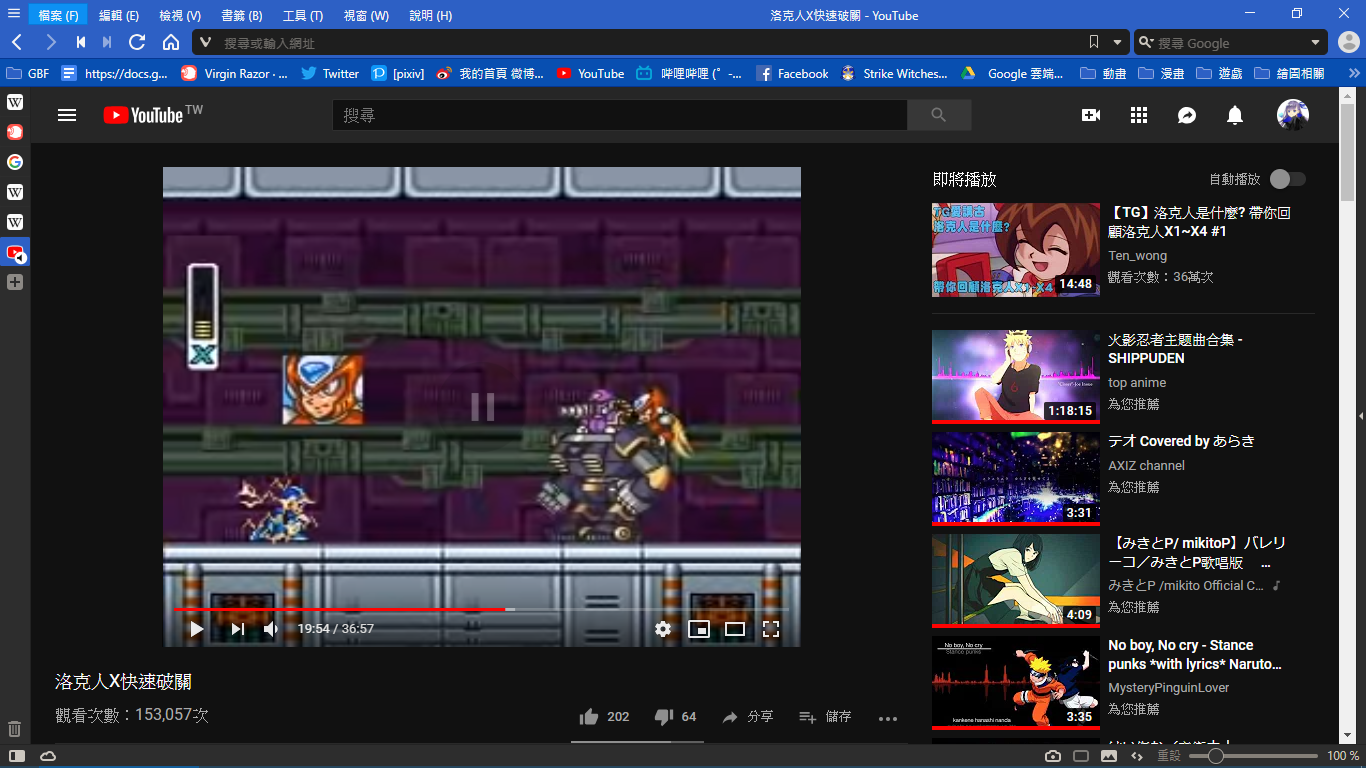Open the 檔案 (F) menu
1366x768 pixels.
(x=58, y=15)
